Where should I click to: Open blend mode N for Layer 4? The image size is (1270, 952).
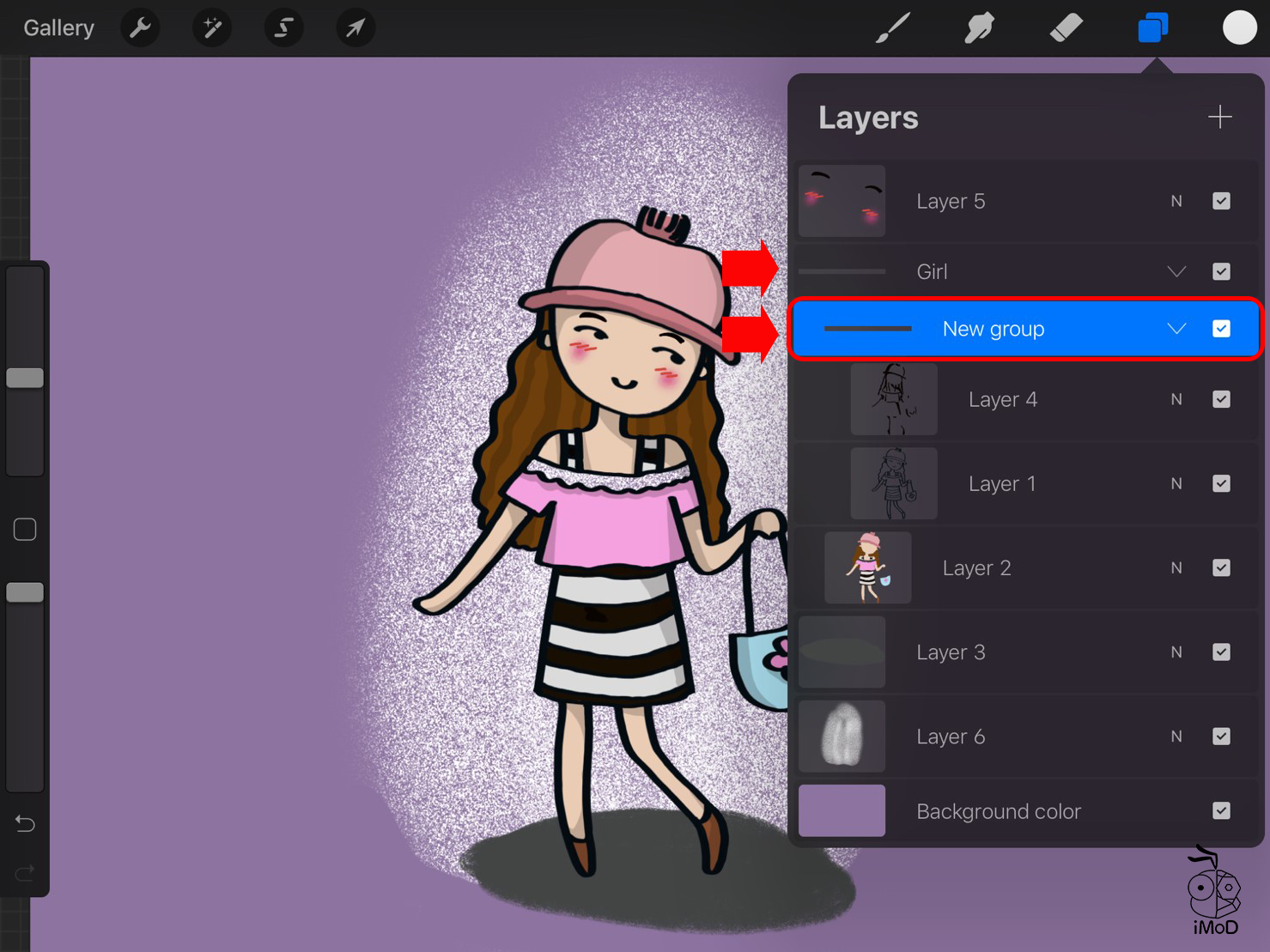pos(1176,399)
